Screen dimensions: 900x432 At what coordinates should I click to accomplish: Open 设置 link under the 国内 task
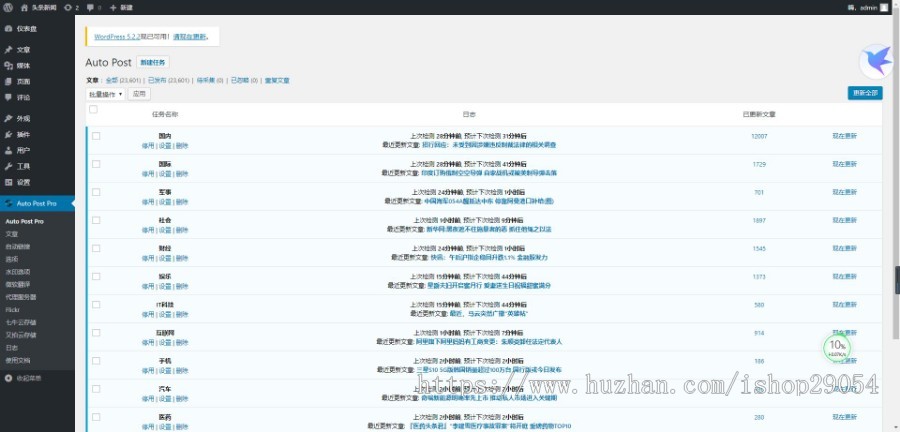[165, 146]
